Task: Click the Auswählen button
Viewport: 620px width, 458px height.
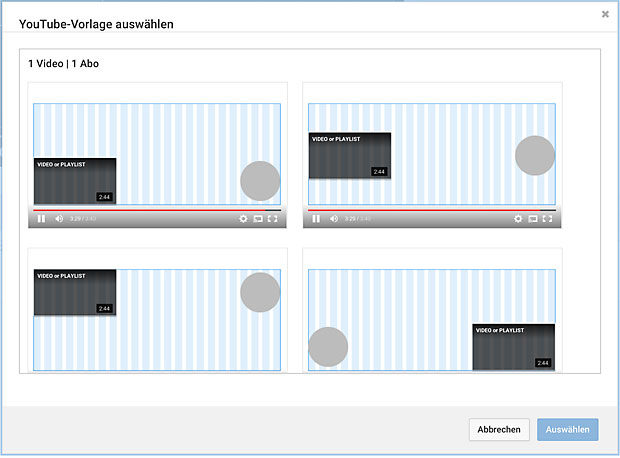Action: tap(567, 430)
